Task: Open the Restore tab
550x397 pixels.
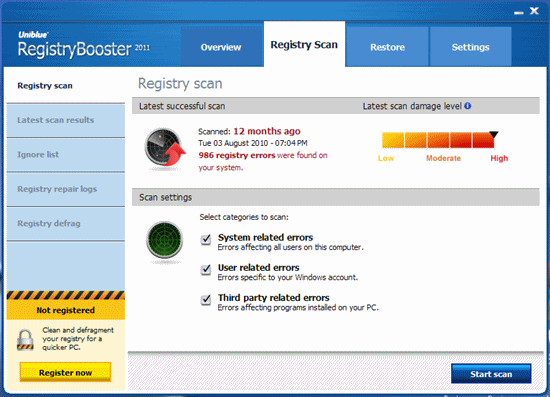Action: (x=387, y=47)
